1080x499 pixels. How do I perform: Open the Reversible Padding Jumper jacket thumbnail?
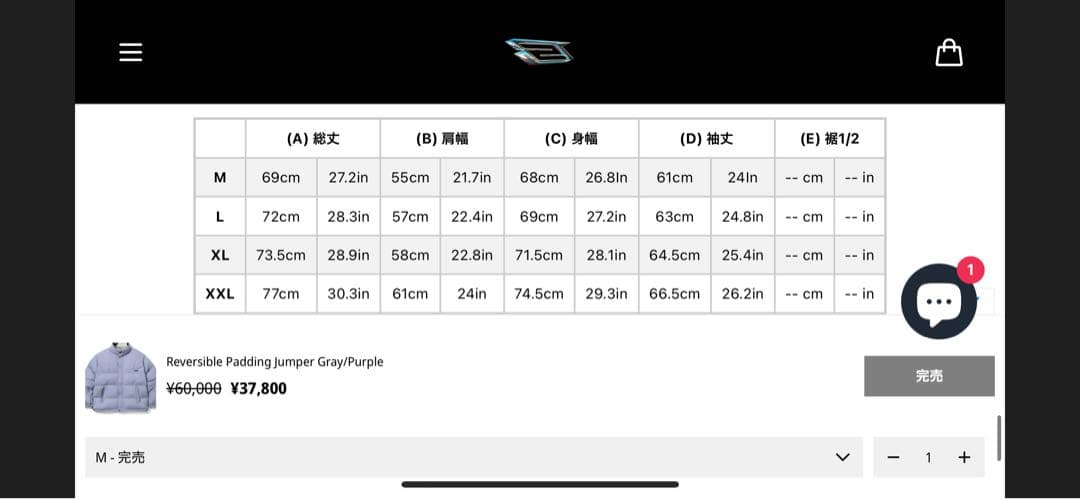(120, 377)
